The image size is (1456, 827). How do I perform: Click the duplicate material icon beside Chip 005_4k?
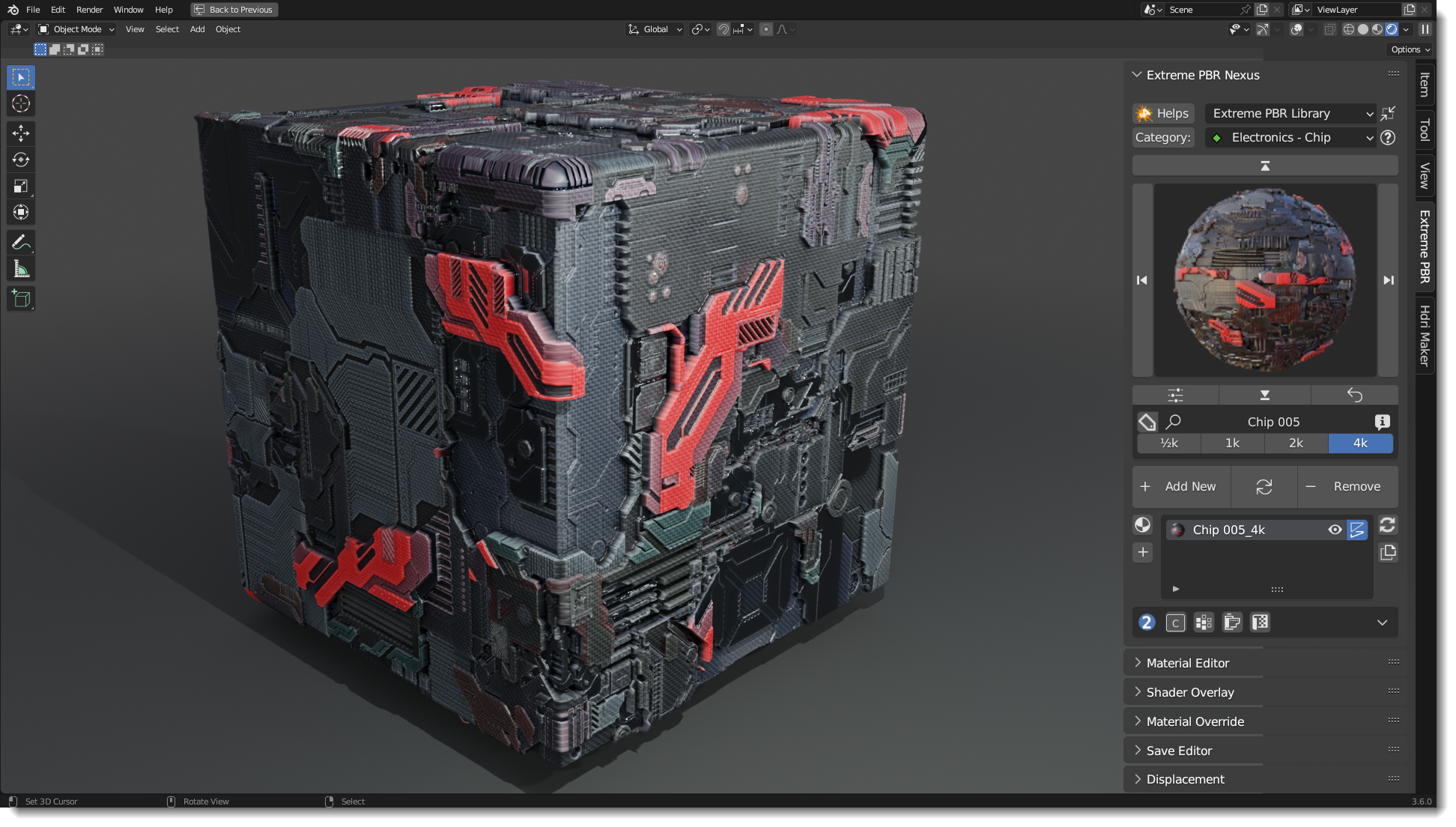(1388, 552)
